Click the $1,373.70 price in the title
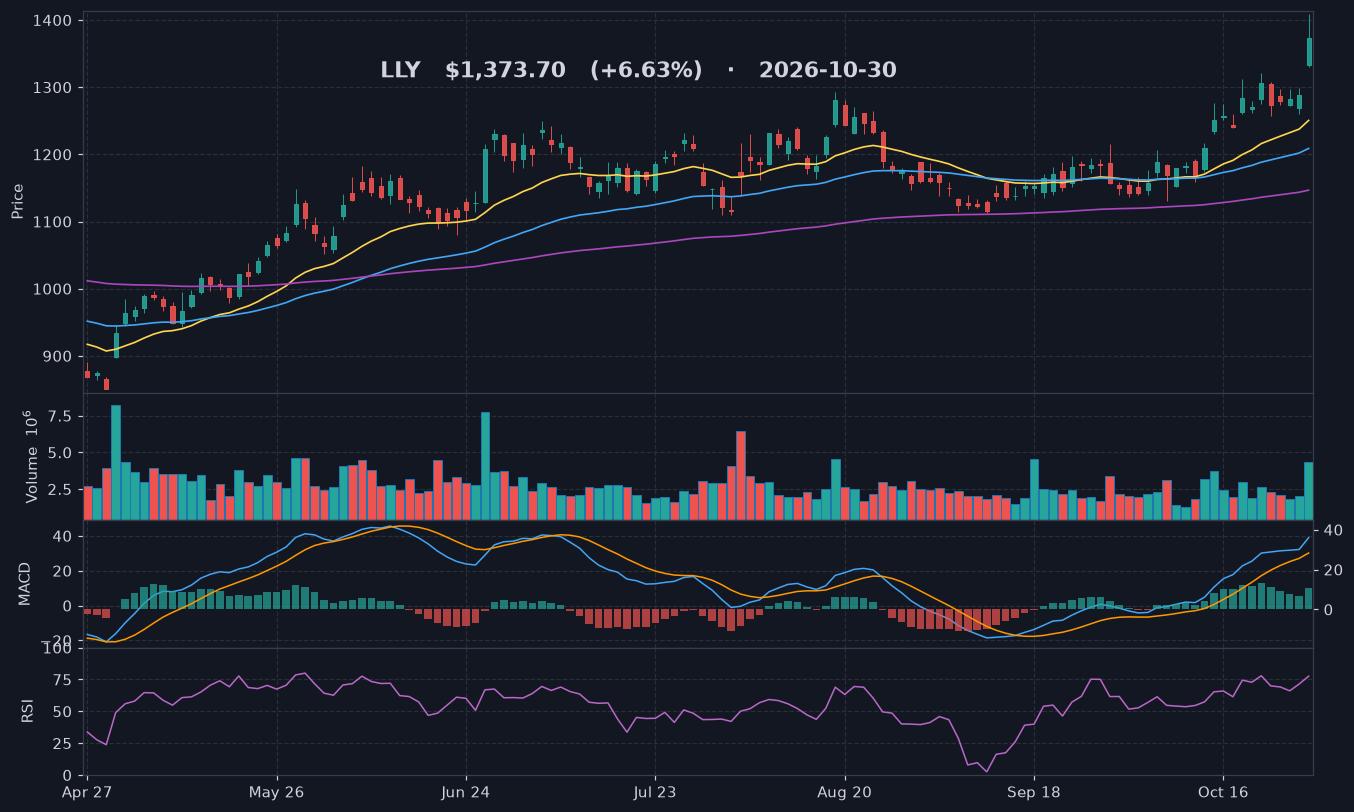The width and height of the screenshot is (1354, 812). coord(505,71)
